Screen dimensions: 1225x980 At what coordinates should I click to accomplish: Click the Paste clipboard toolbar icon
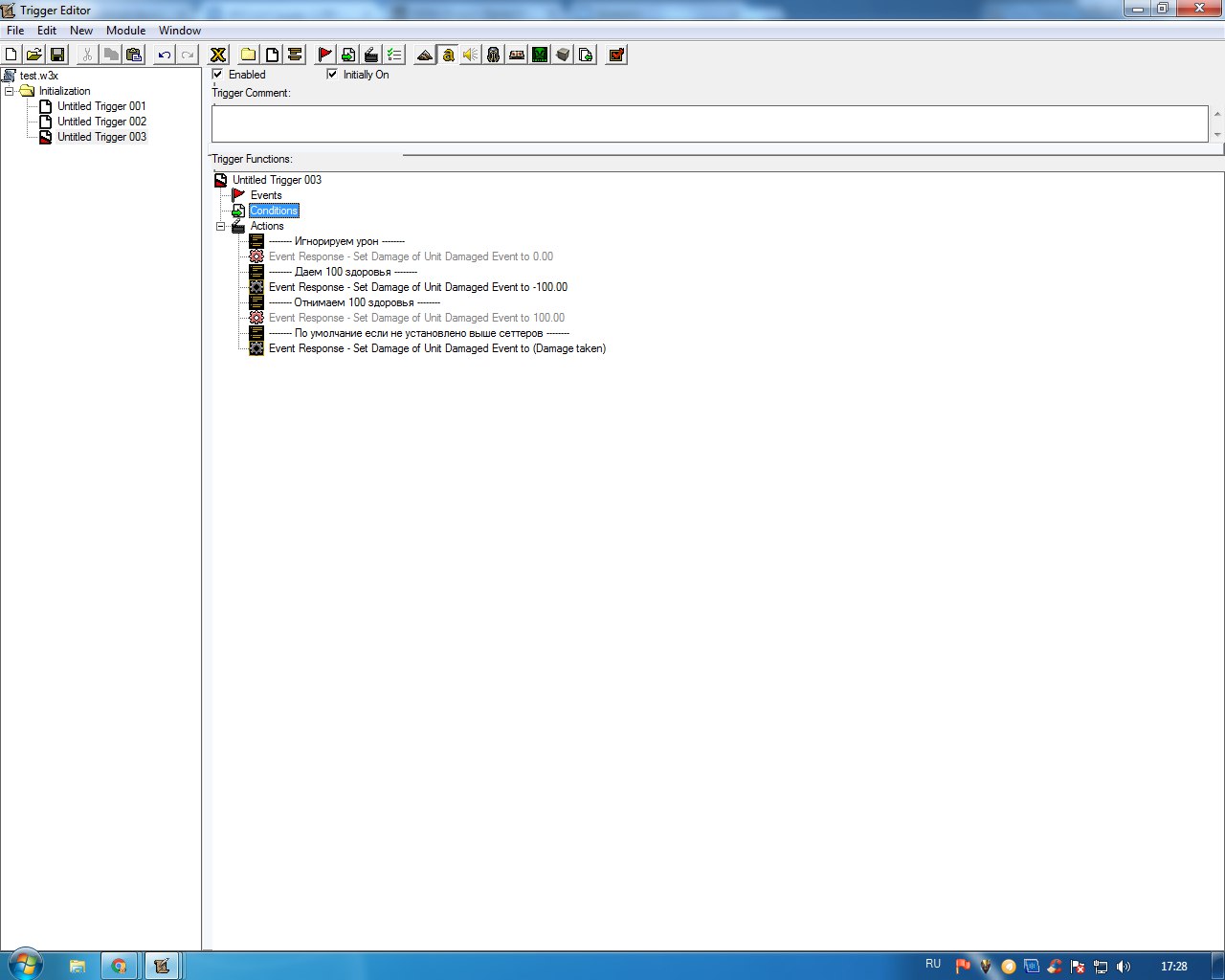click(x=134, y=55)
